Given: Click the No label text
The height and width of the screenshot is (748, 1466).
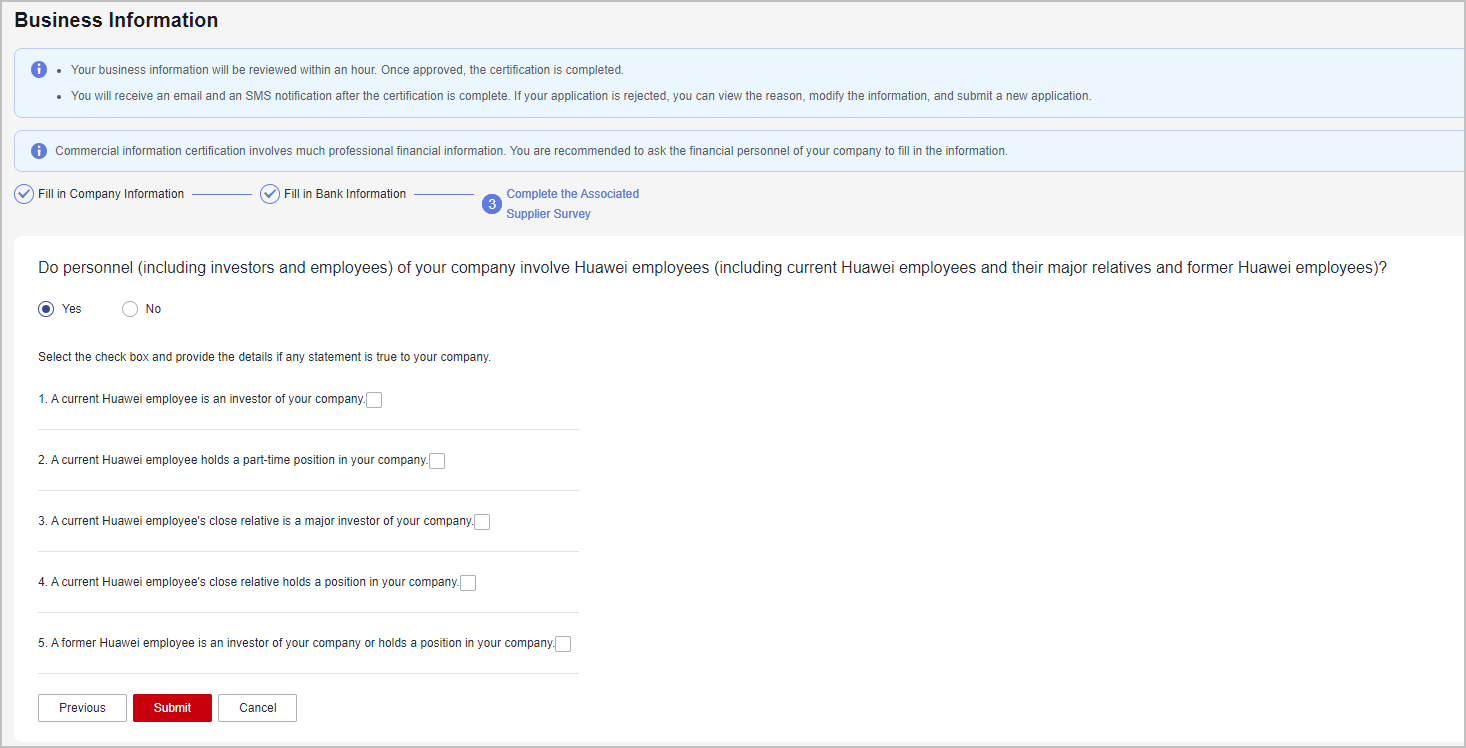Looking at the screenshot, I should tap(153, 309).
